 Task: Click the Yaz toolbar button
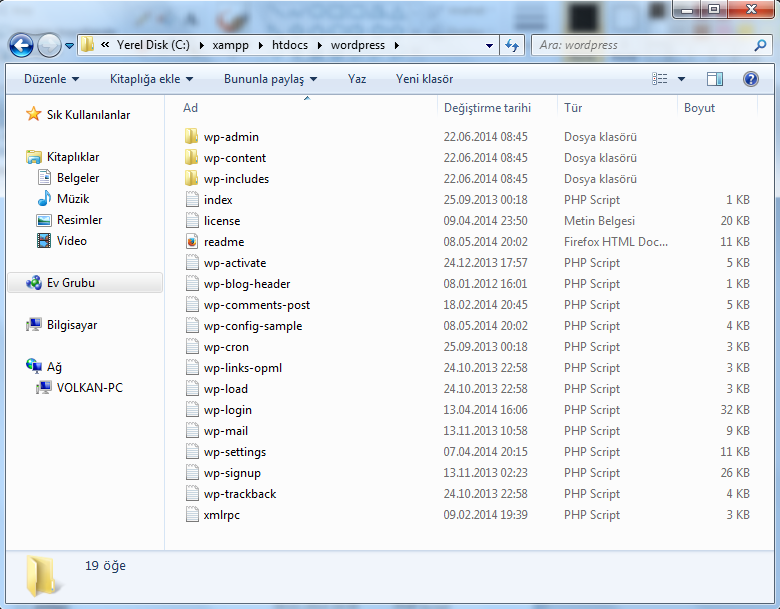click(357, 79)
